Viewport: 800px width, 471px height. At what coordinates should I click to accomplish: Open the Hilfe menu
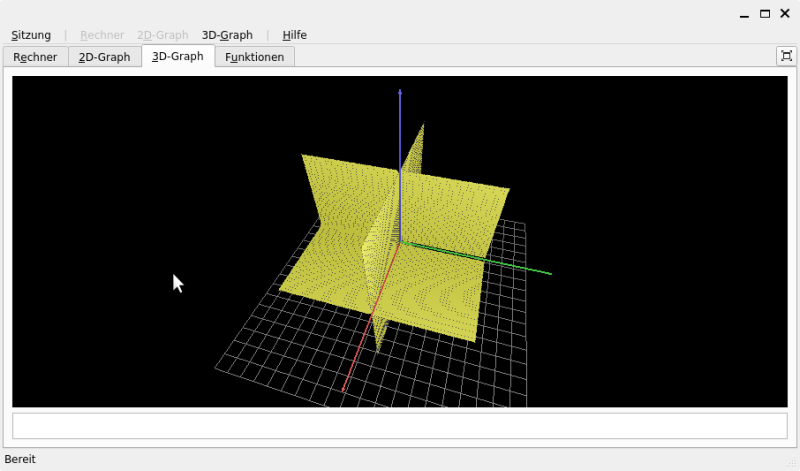pos(294,35)
